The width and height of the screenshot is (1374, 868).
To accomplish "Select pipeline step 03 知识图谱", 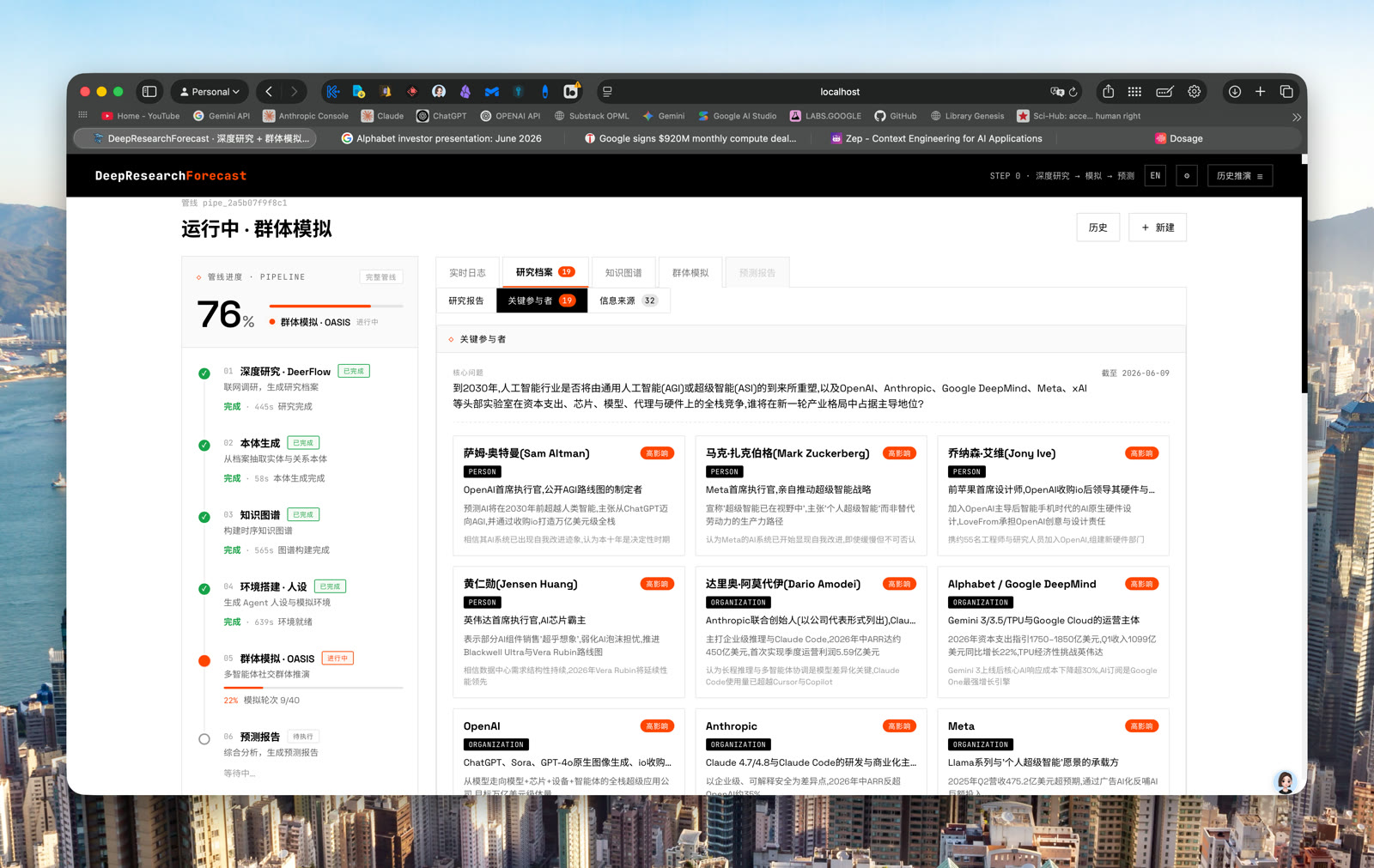I will click(300, 532).
